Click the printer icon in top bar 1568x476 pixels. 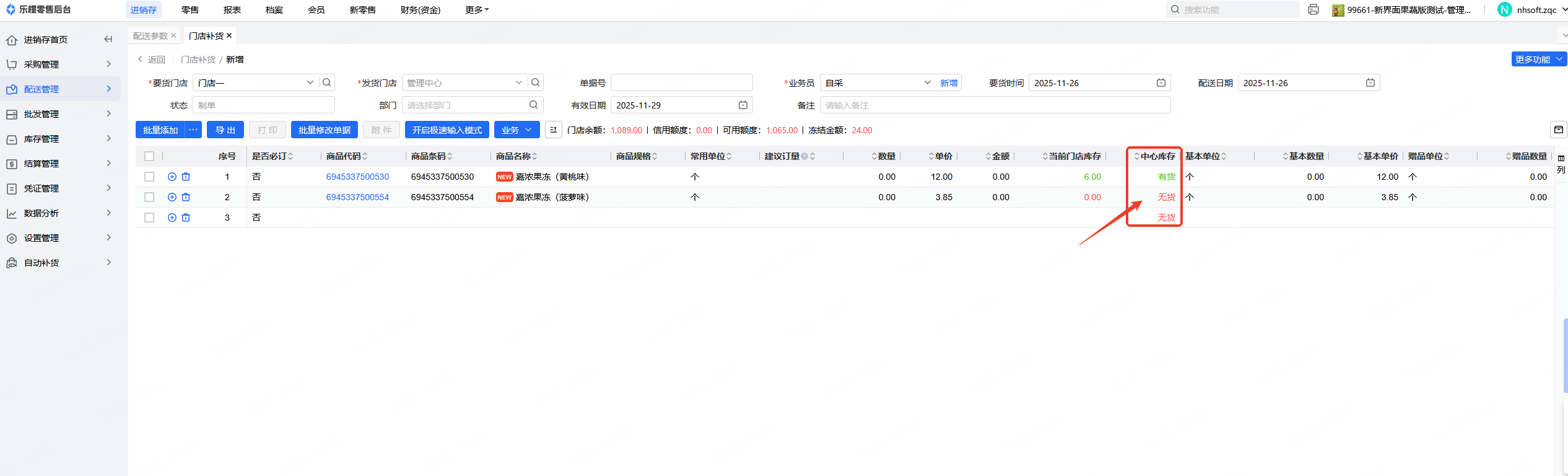click(1313, 10)
